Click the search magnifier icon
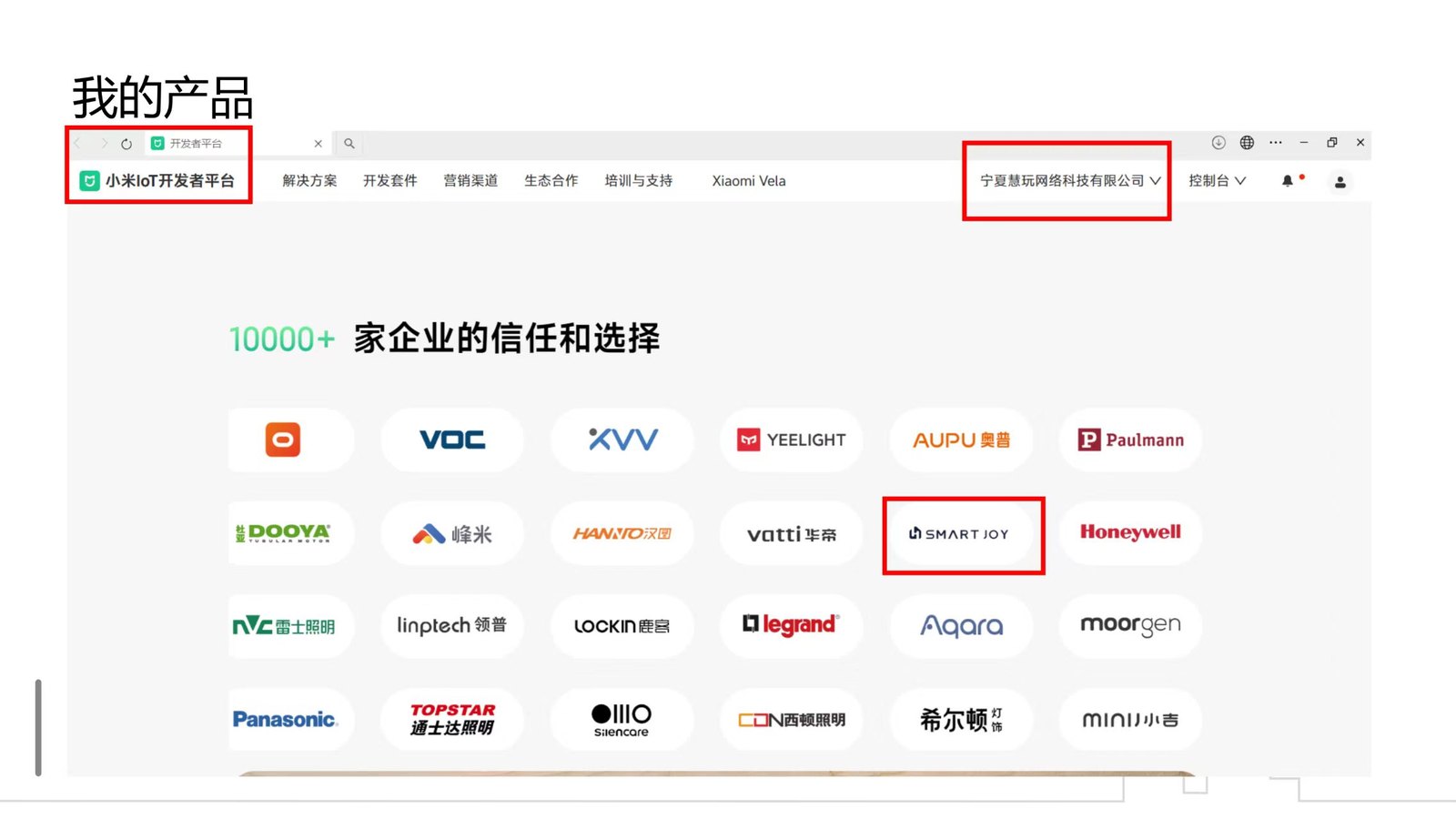 coord(349,144)
